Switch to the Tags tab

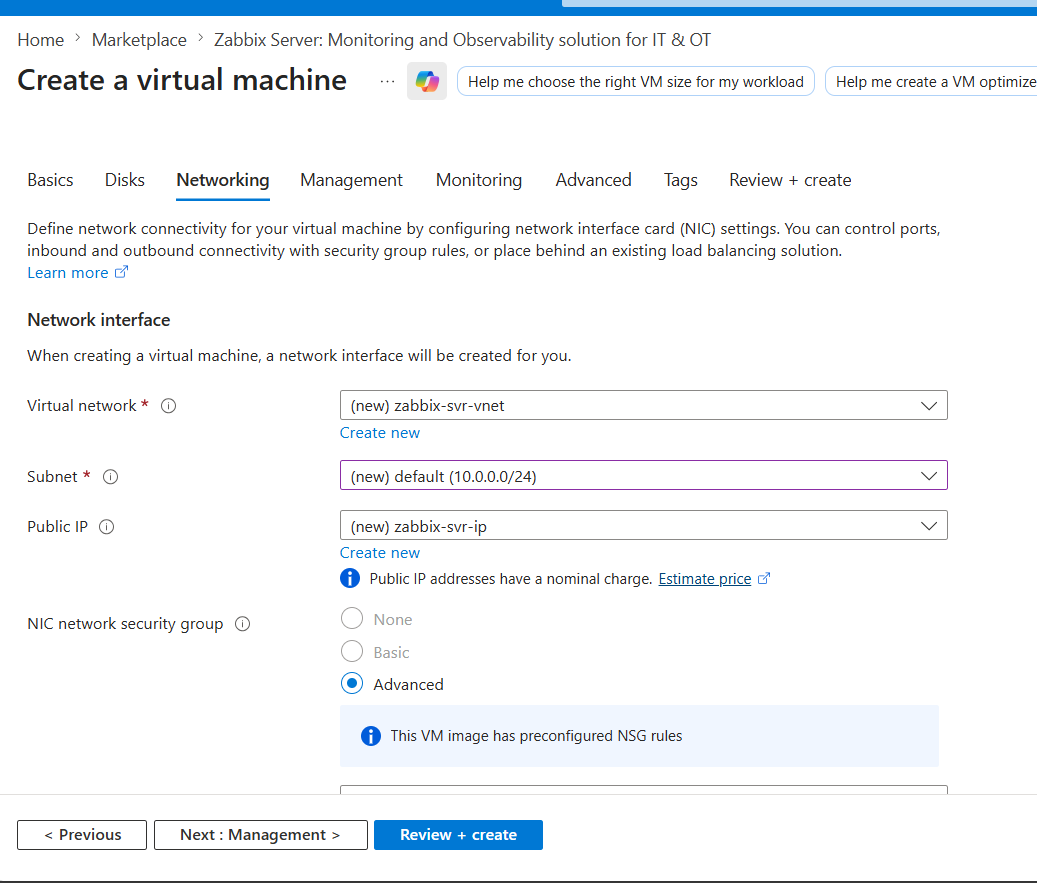coord(681,180)
